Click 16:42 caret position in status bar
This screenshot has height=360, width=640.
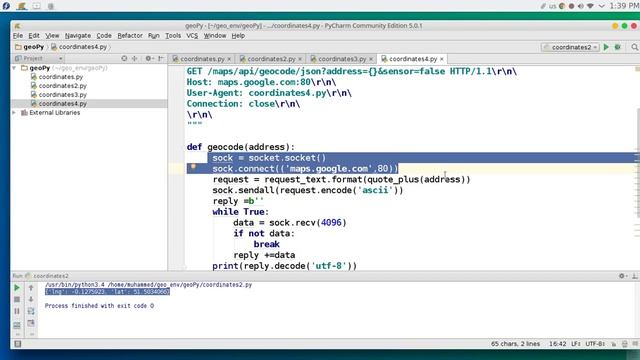pyautogui.click(x=557, y=344)
